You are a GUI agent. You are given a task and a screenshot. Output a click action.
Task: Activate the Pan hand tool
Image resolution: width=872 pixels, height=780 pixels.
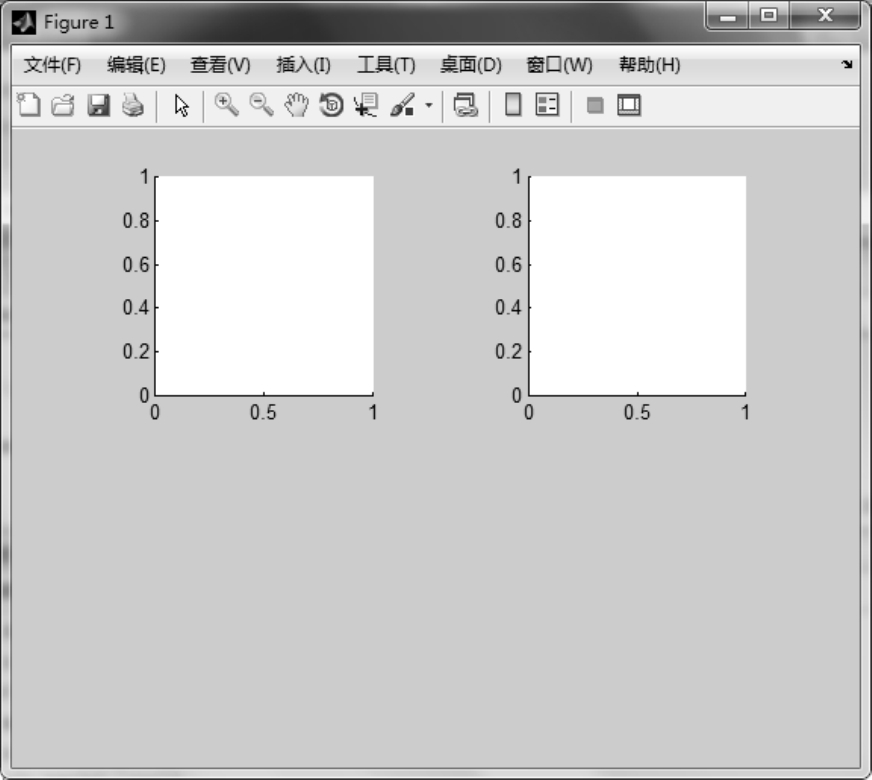pyautogui.click(x=296, y=105)
